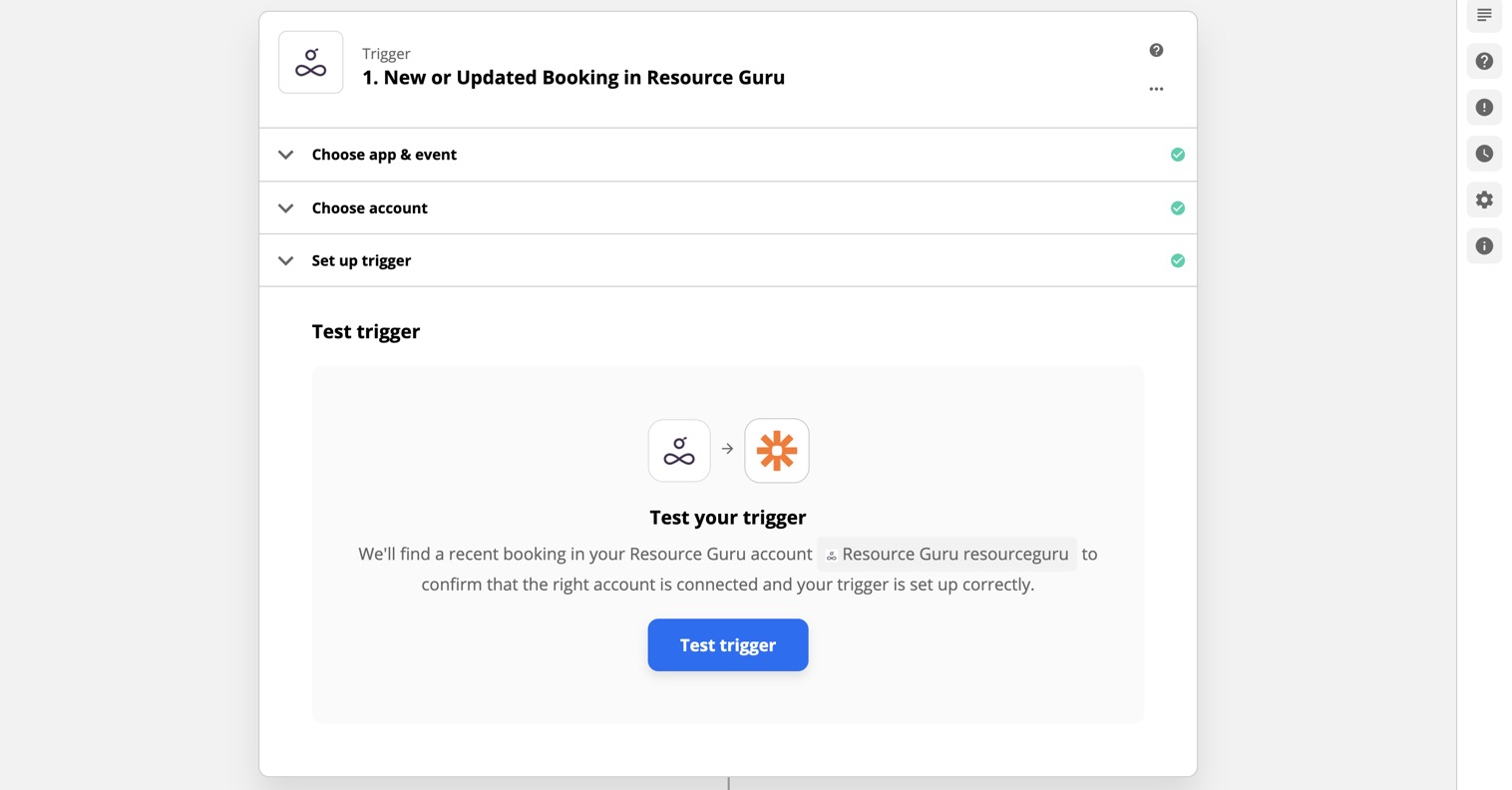Click the Test trigger section heading
This screenshot has height=790, width=1512.
click(x=366, y=332)
